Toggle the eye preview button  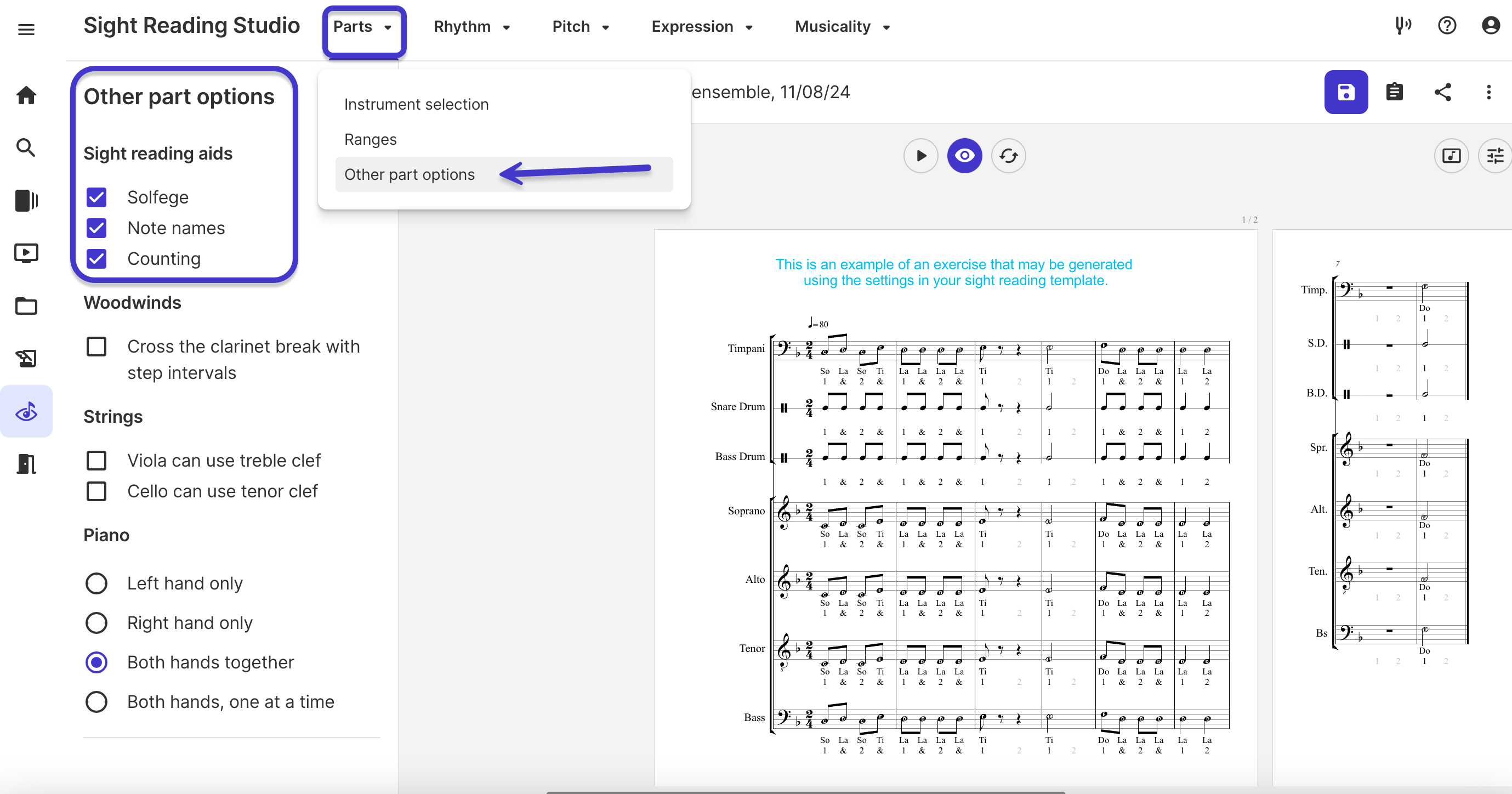point(964,156)
